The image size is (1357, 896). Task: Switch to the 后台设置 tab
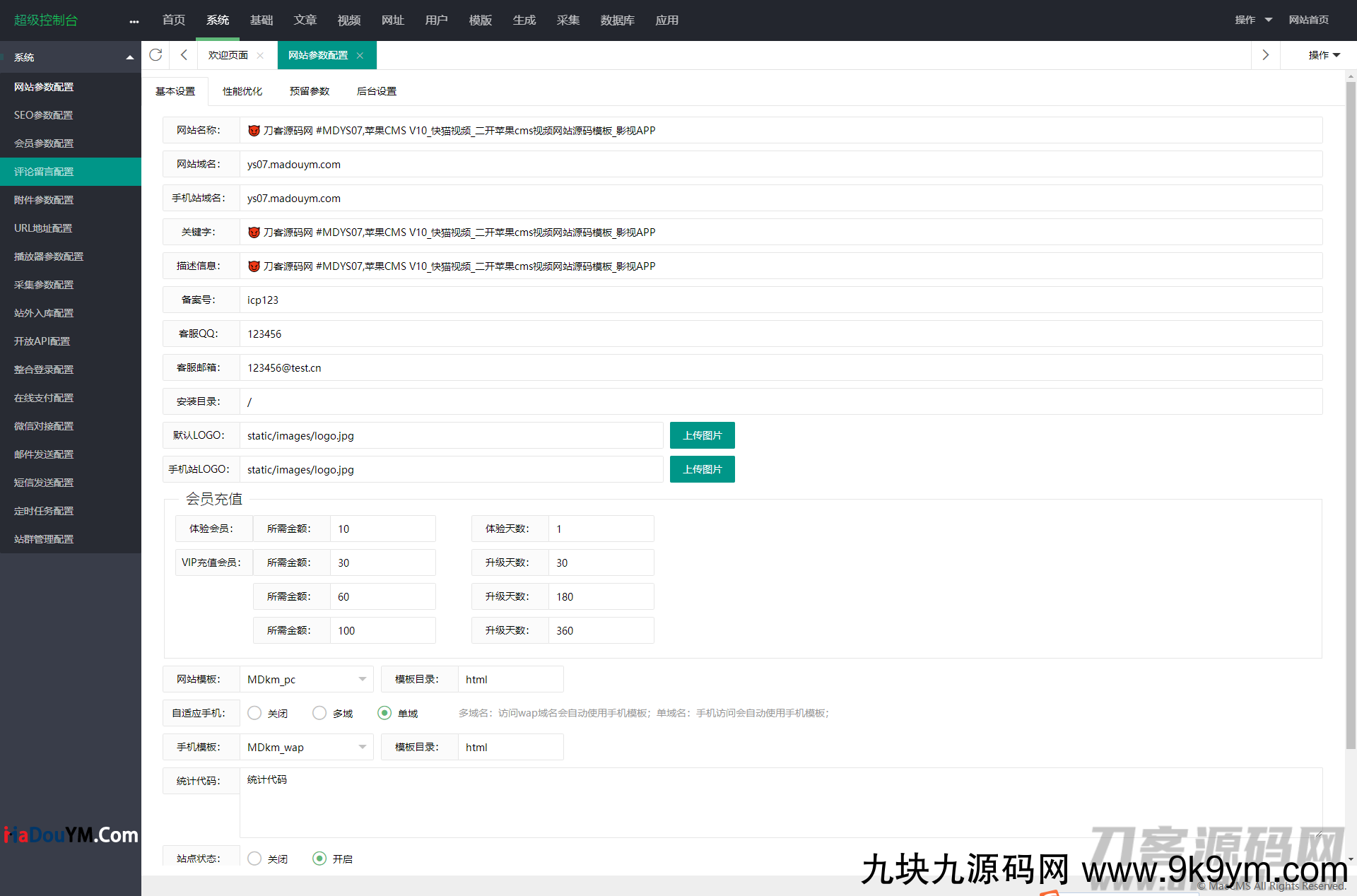[x=376, y=90]
